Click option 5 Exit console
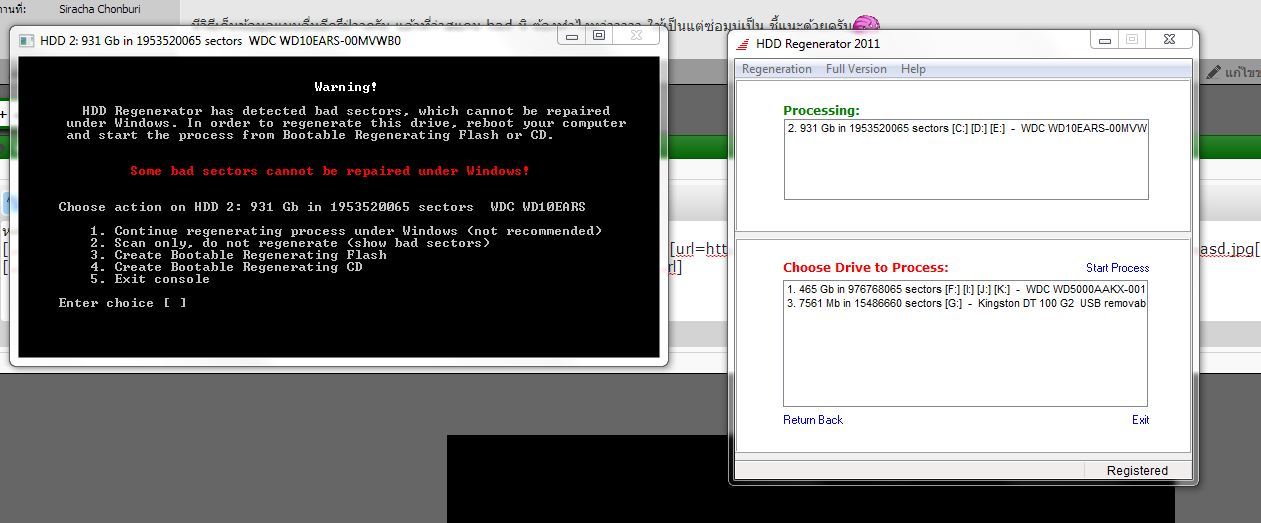 [x=150, y=279]
